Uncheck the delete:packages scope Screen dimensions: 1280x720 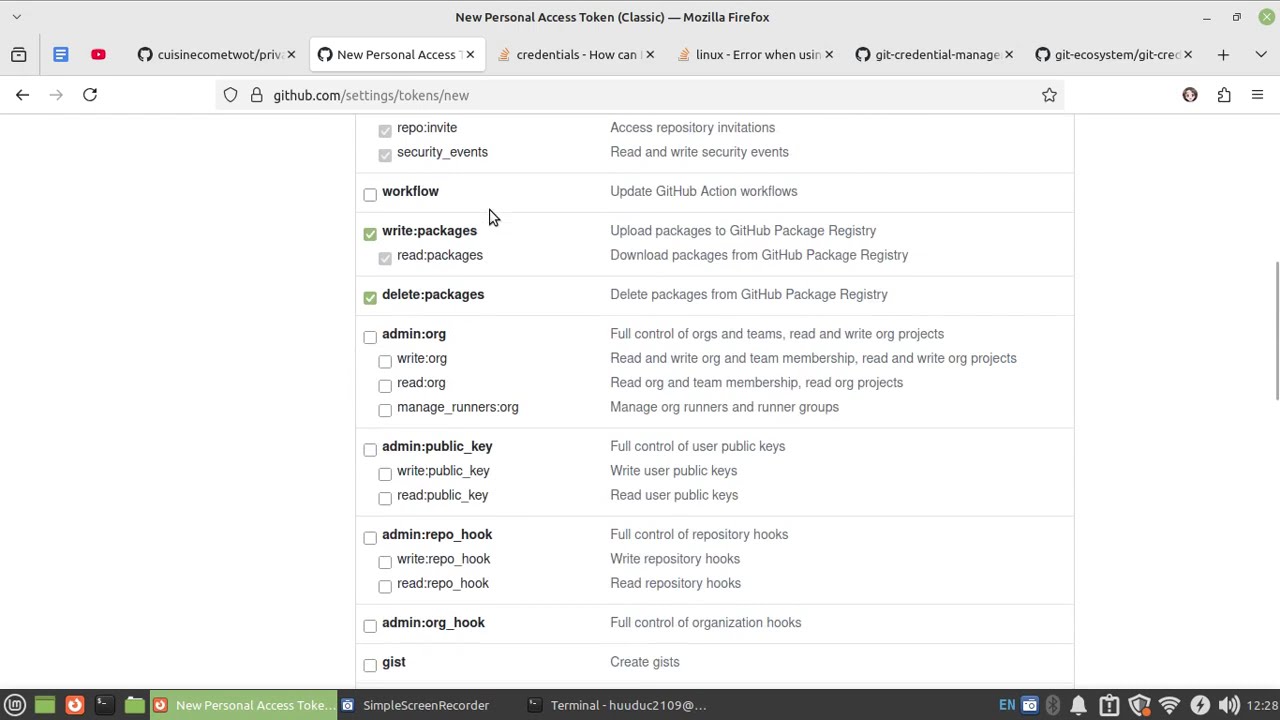(370, 298)
